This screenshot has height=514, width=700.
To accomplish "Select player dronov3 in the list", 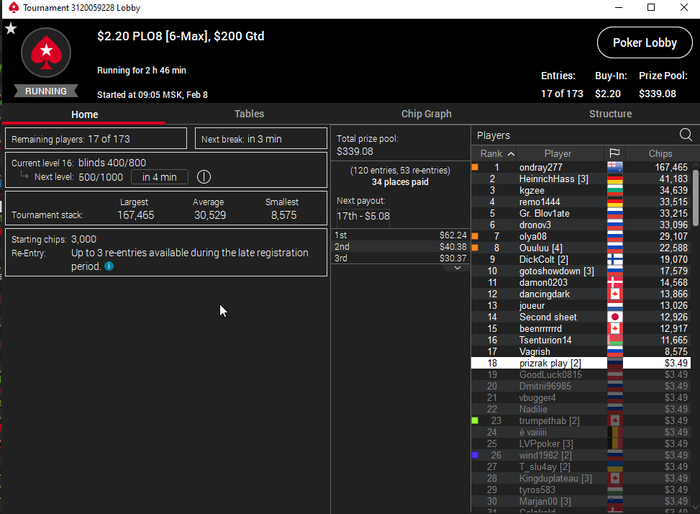I will 580,225.
